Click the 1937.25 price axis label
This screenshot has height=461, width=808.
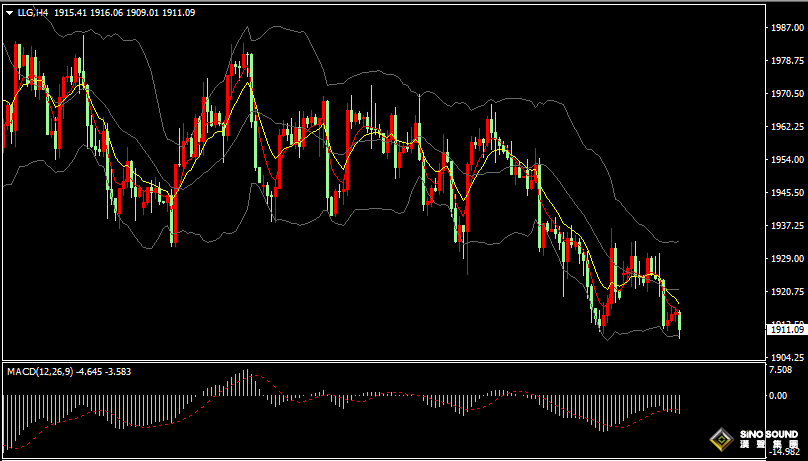point(783,226)
